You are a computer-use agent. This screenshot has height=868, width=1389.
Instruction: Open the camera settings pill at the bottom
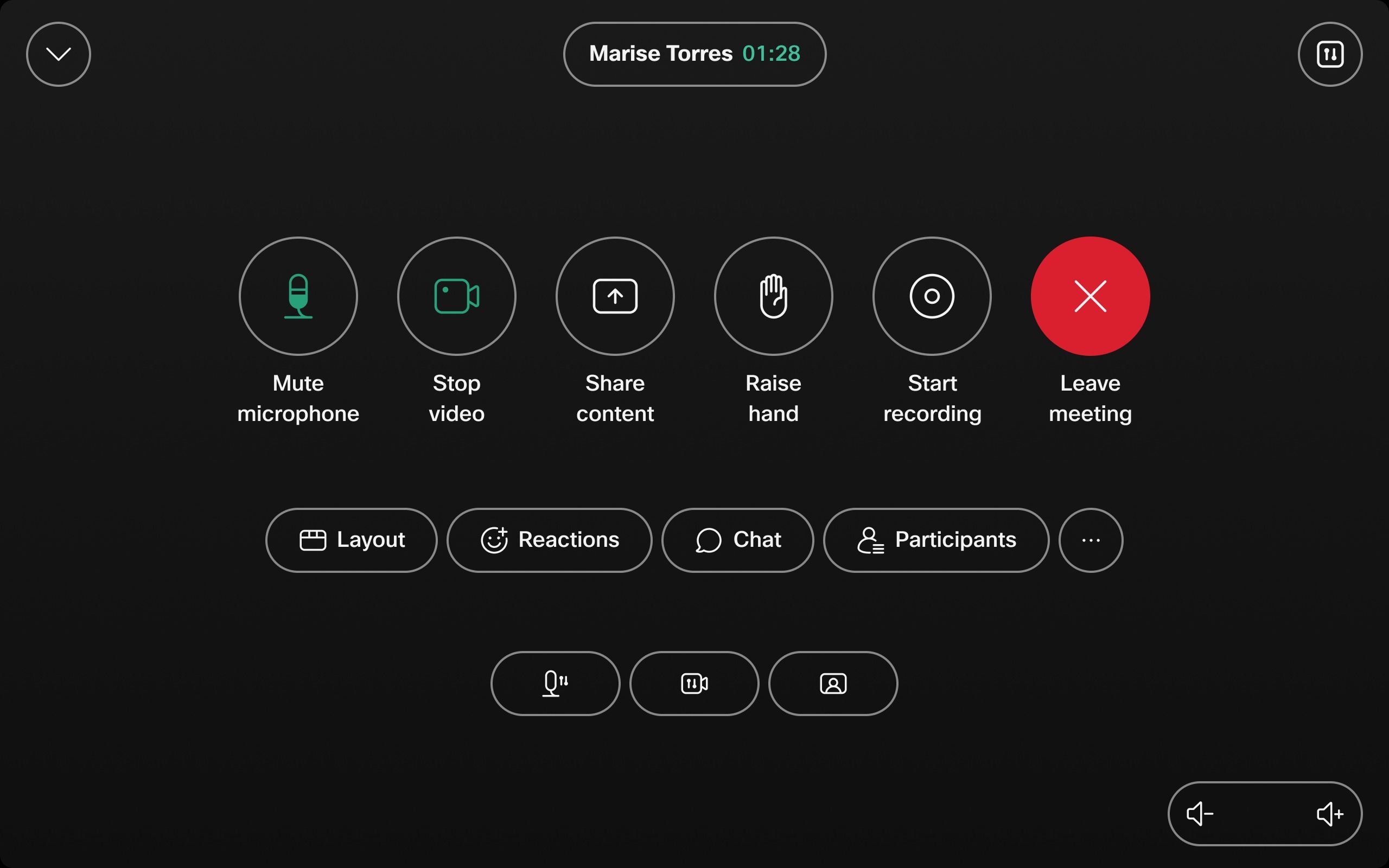pos(694,683)
